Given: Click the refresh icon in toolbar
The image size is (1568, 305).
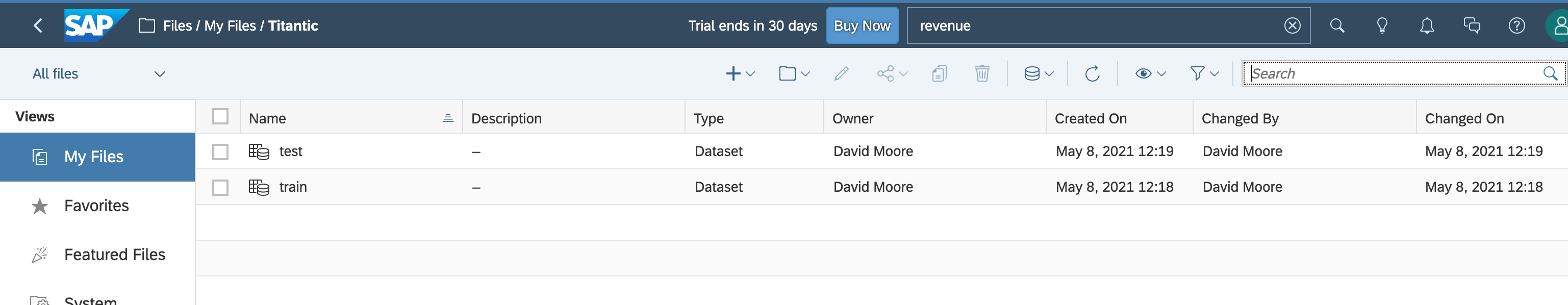Looking at the screenshot, I should tap(1092, 73).
